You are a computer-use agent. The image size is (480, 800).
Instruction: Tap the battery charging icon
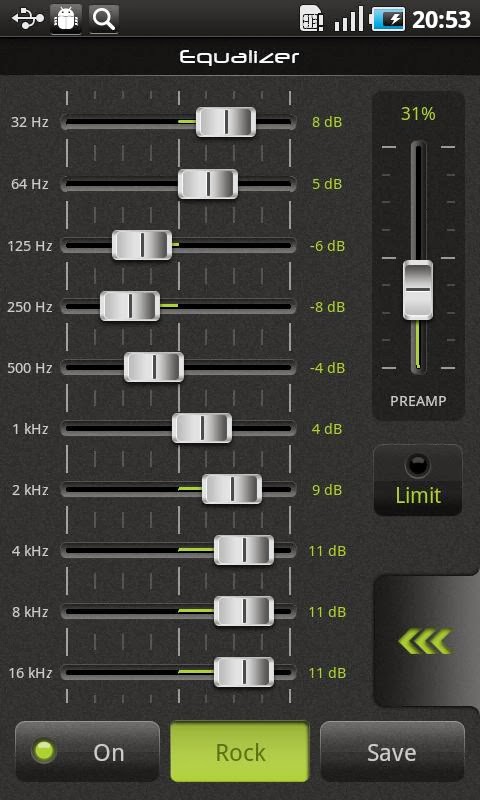click(x=388, y=19)
